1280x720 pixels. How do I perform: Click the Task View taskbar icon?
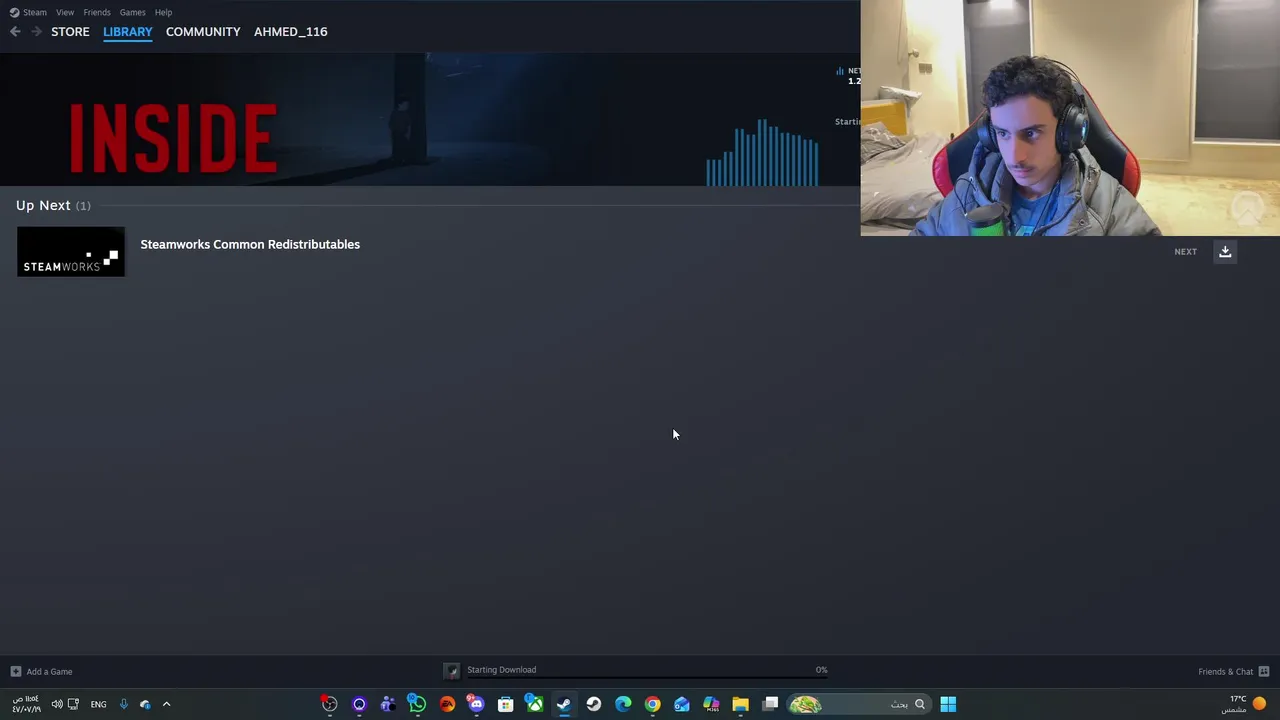[x=770, y=704]
